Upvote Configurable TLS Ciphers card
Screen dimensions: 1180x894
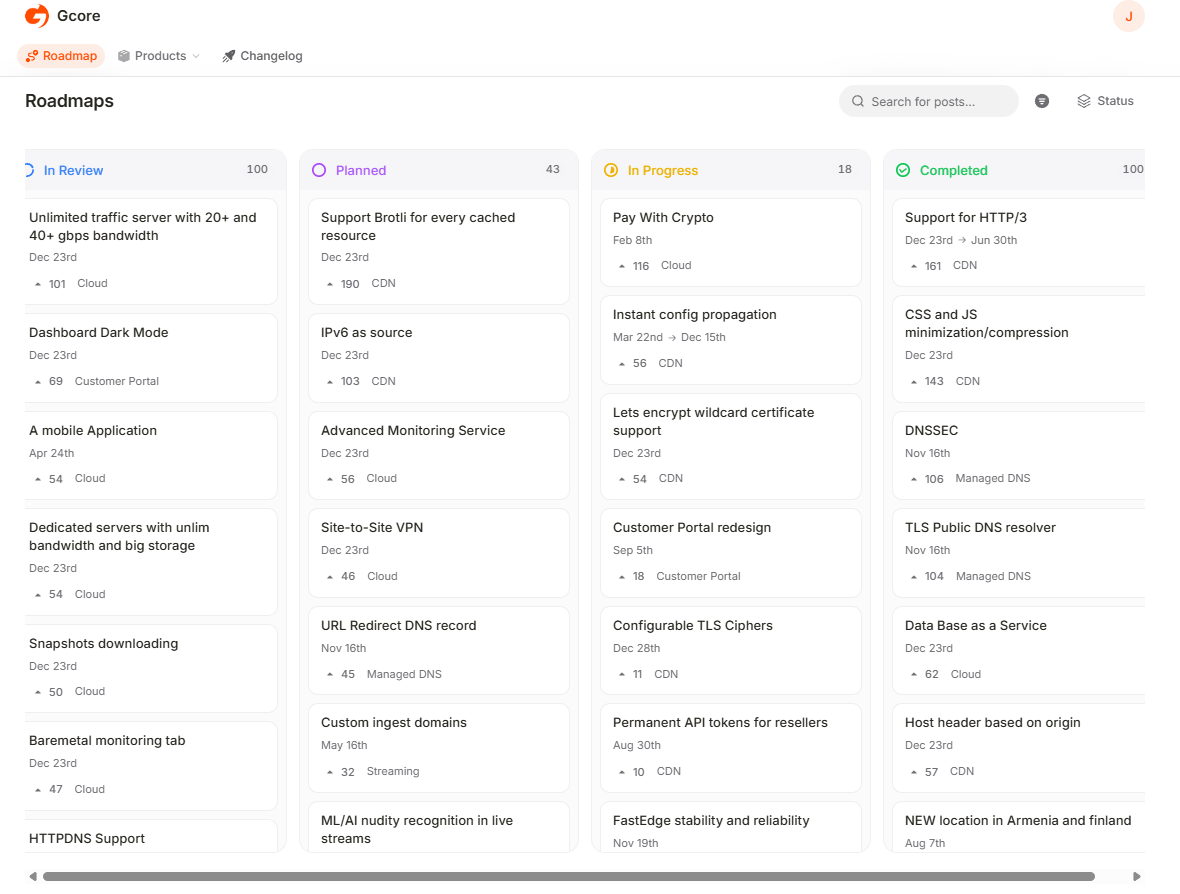pos(630,674)
